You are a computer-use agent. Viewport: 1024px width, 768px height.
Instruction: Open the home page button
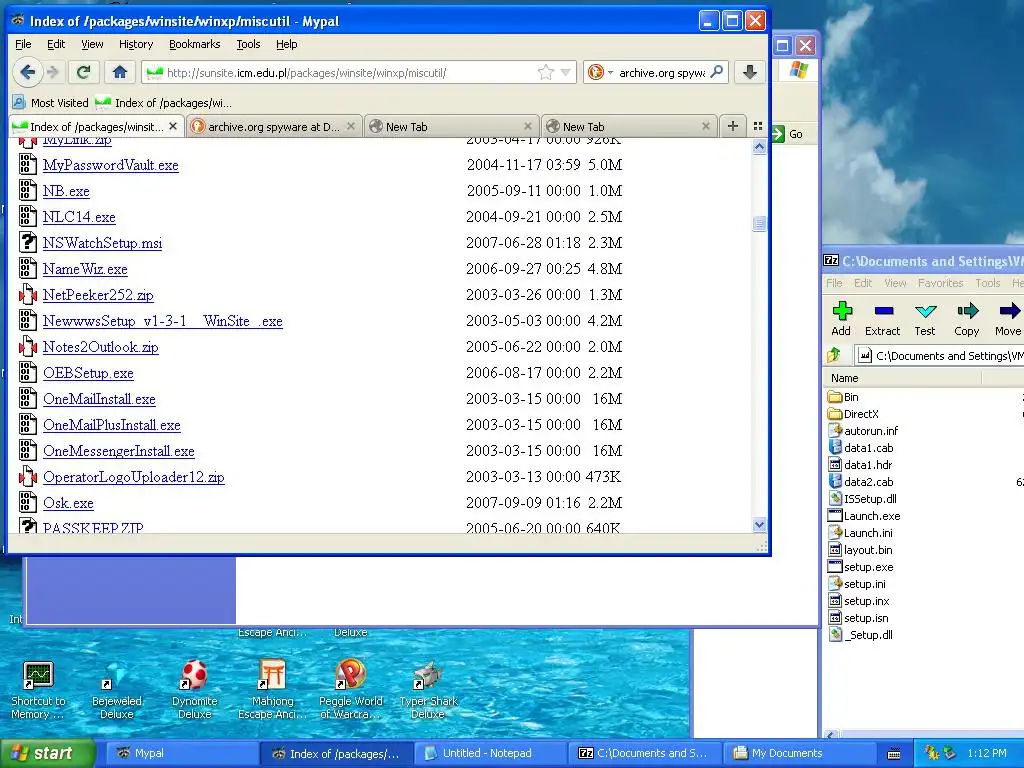click(x=120, y=72)
